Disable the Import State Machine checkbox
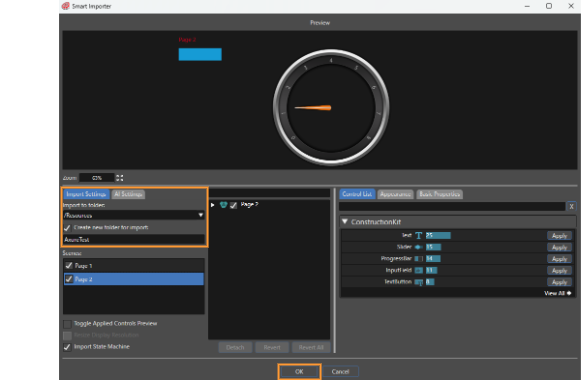Screen dimensions: 581x380 pos(67,347)
